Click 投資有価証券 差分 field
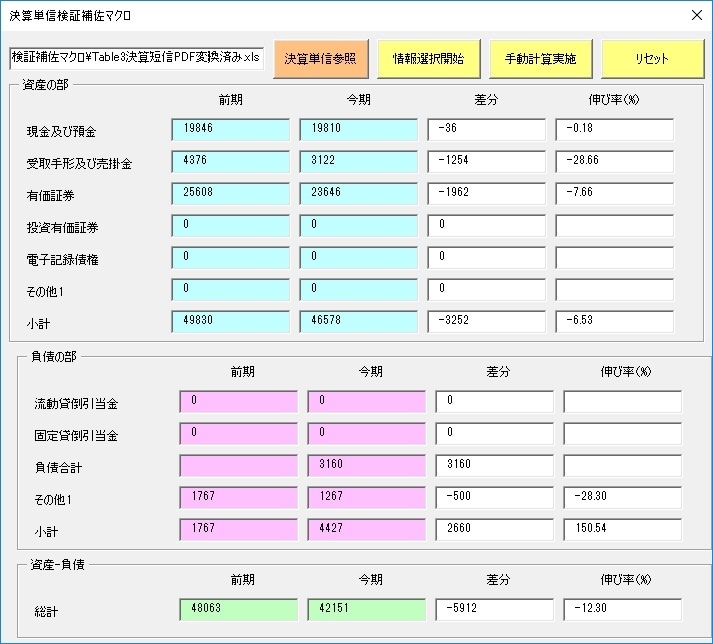Image resolution: width=713 pixels, height=644 pixels. 487,226
